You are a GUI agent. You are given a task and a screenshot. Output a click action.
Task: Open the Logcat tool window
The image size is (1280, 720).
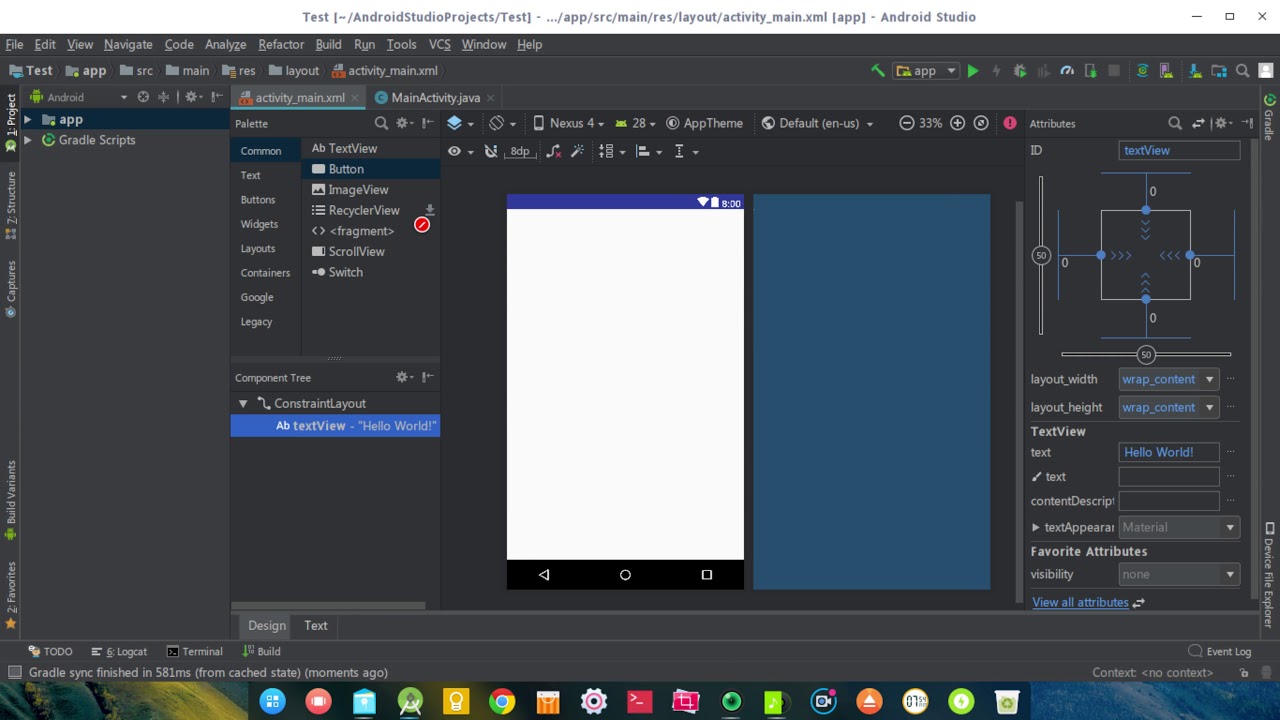pos(119,651)
